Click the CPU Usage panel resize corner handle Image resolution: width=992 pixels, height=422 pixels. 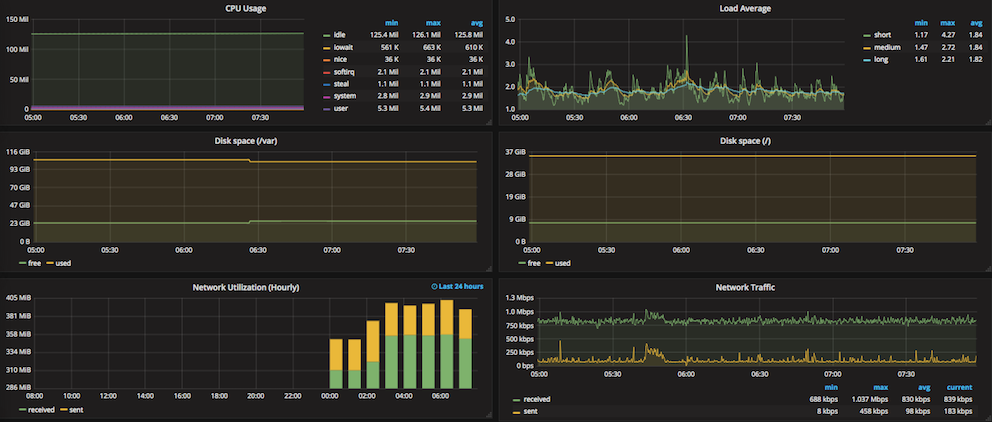click(x=488, y=120)
